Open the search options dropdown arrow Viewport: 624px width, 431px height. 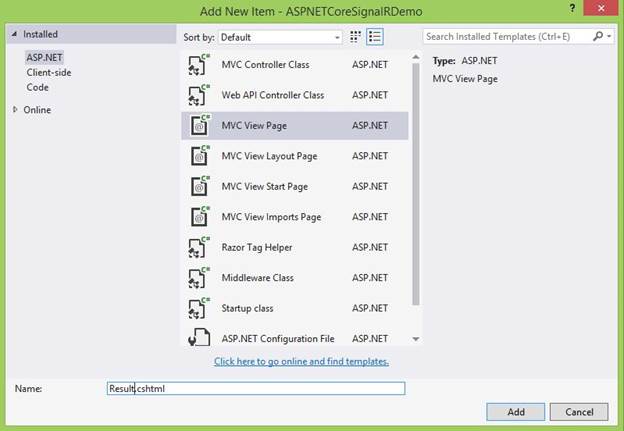(x=609, y=37)
